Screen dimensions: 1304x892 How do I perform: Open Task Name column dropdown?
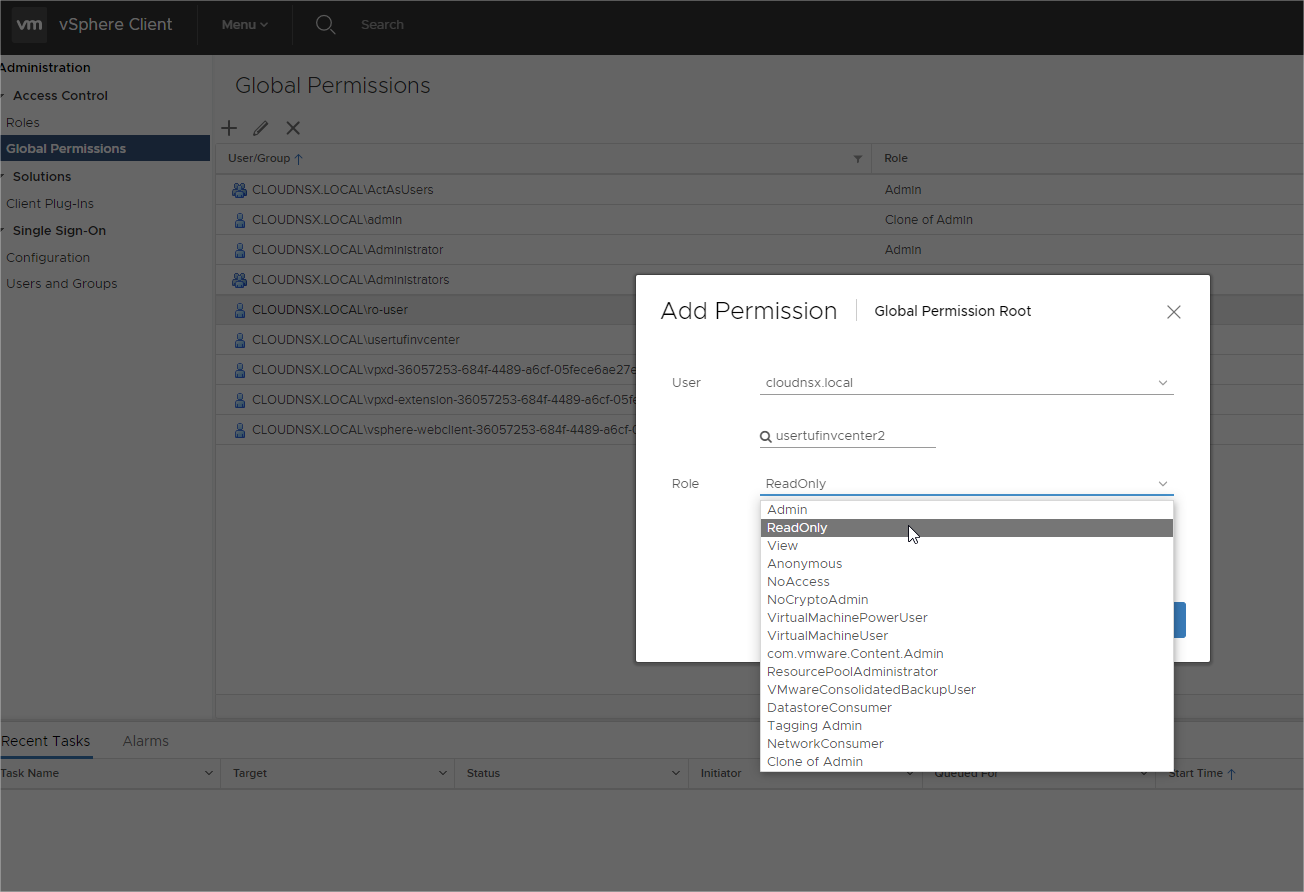click(x=209, y=773)
